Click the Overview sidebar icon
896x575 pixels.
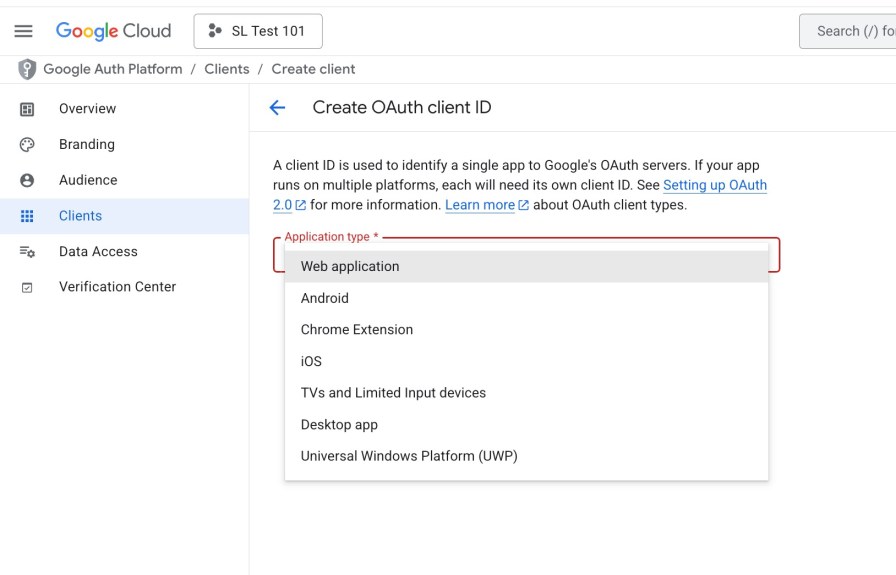27,109
